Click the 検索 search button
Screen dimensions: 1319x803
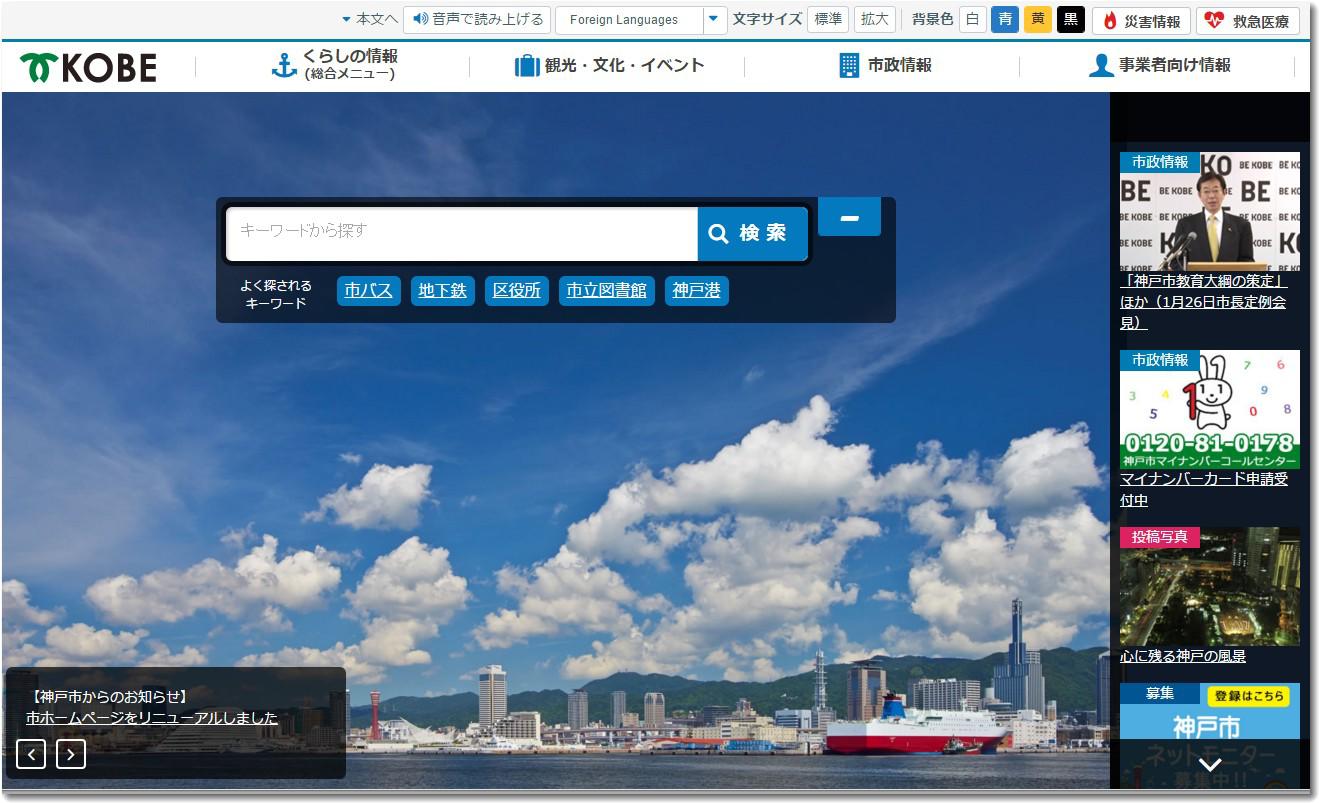(752, 234)
